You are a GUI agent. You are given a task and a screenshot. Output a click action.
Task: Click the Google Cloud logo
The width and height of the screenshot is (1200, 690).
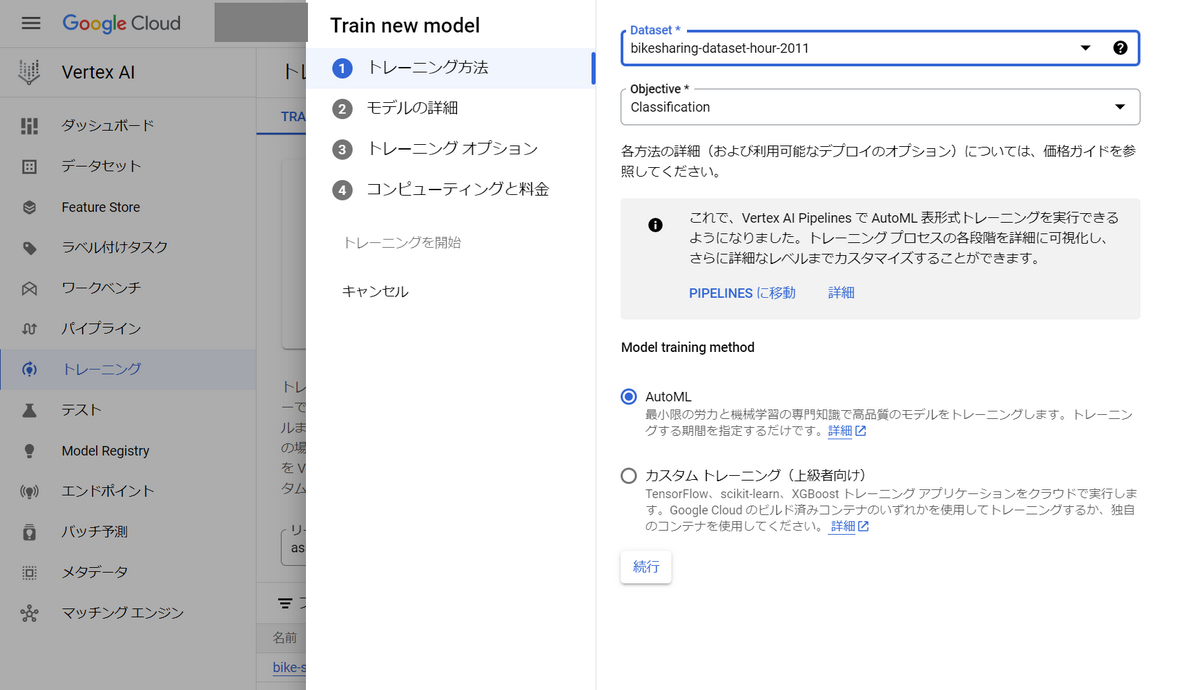pos(122,23)
